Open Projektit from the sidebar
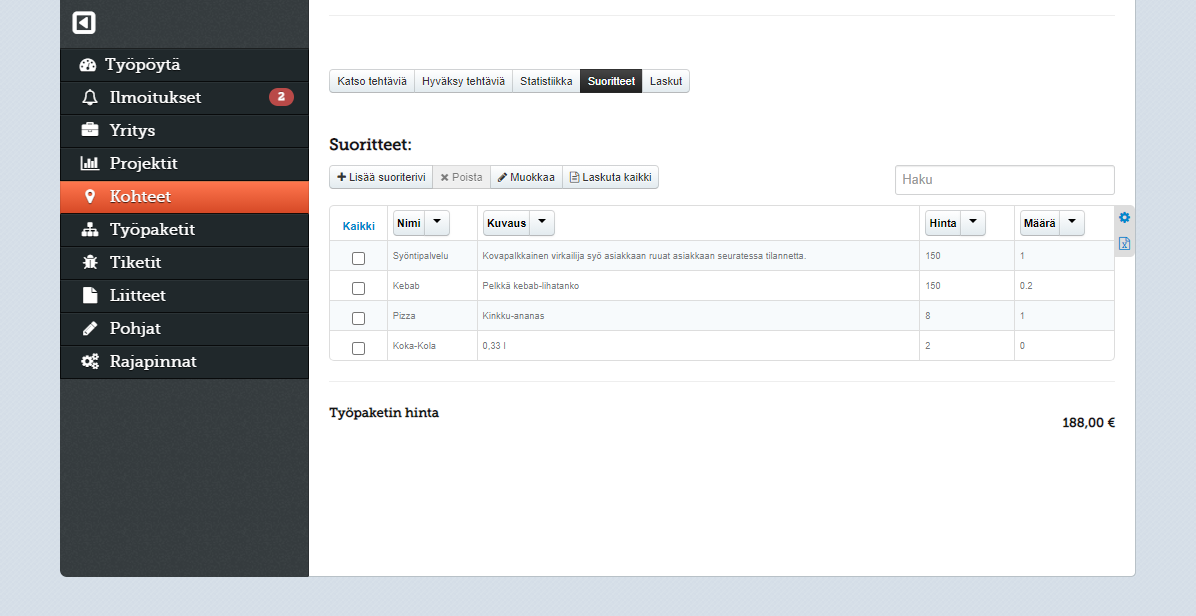This screenshot has width=1196, height=616. click(x=143, y=164)
